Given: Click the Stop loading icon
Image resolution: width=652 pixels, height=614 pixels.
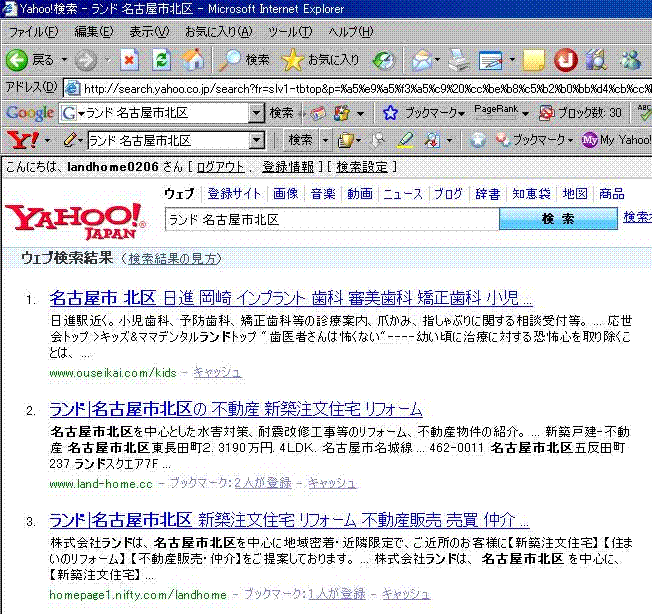Looking at the screenshot, I should (130, 60).
